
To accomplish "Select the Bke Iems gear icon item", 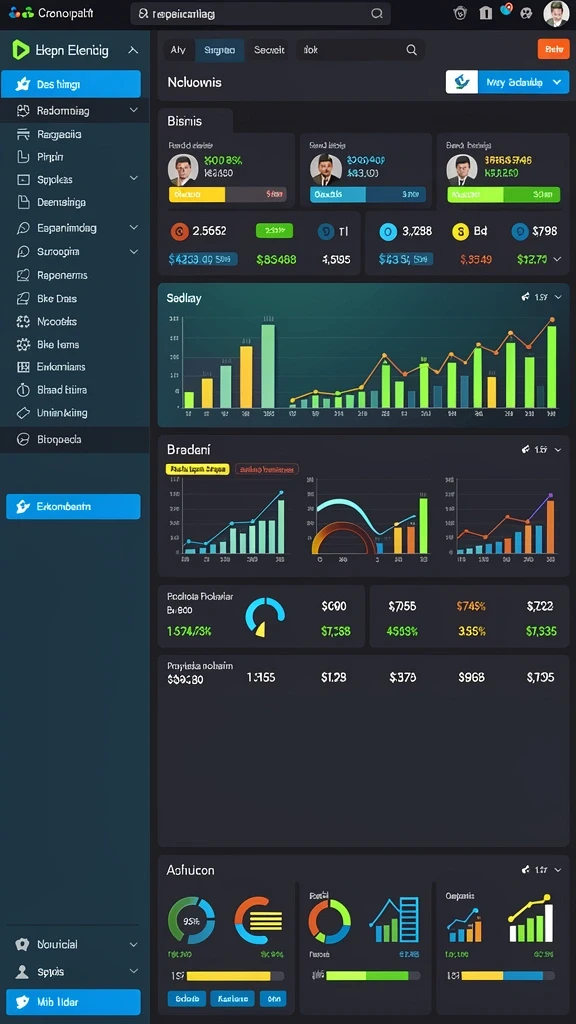I will click(x=23, y=344).
